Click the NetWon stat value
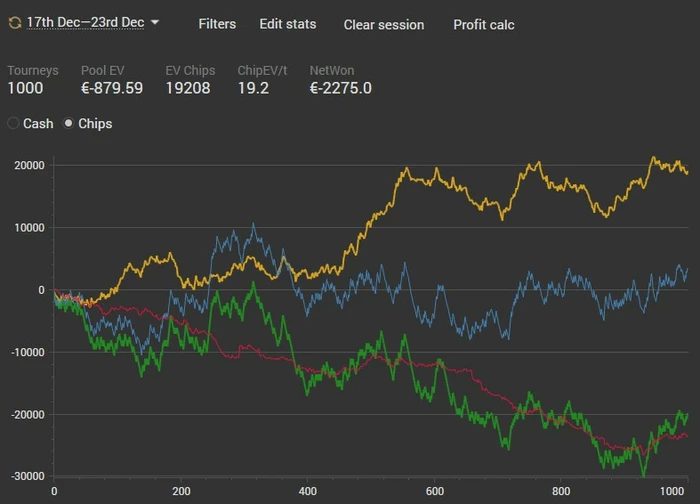This screenshot has height=504, width=700. [340, 88]
